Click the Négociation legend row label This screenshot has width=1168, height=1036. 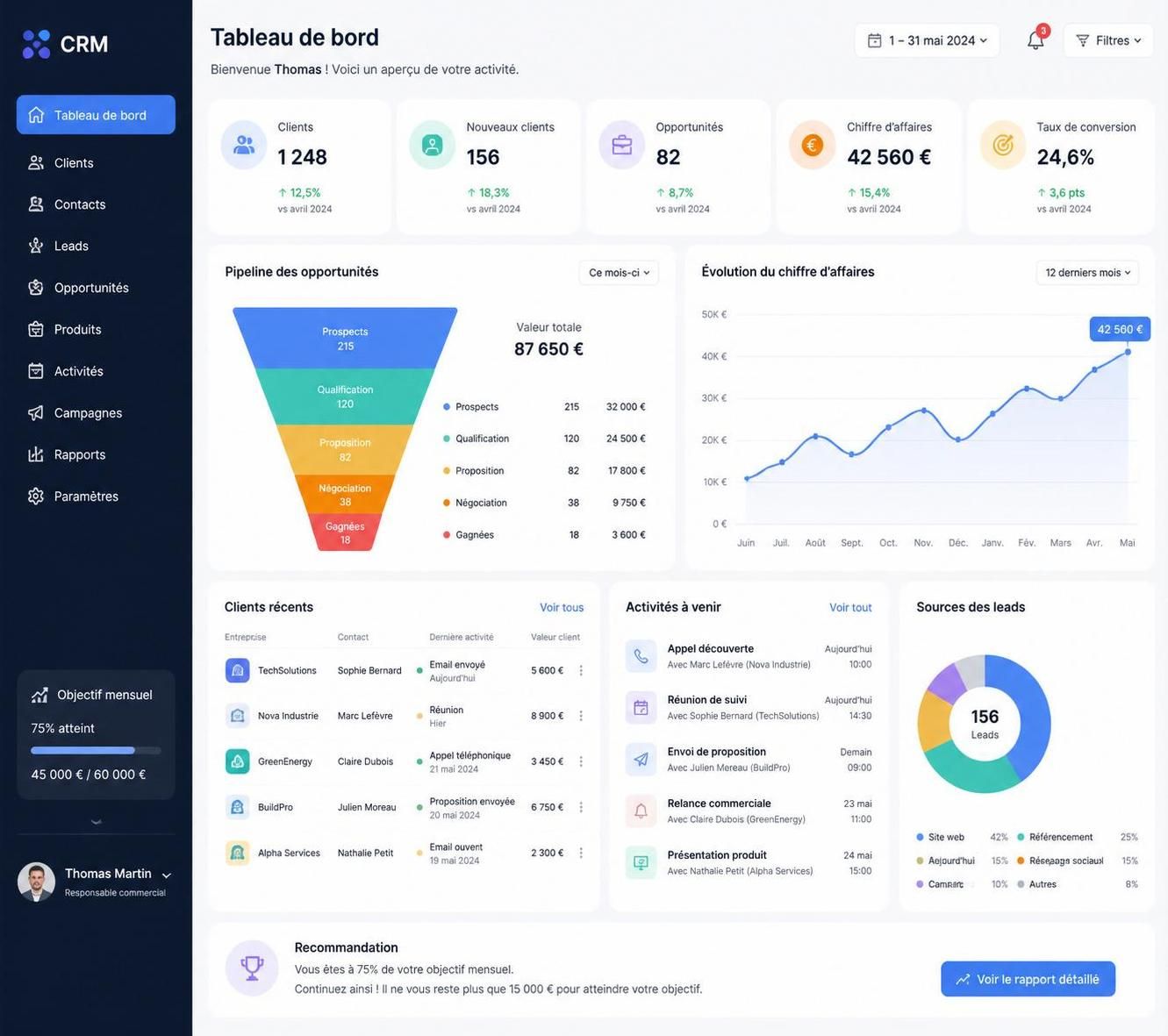[x=481, y=503]
